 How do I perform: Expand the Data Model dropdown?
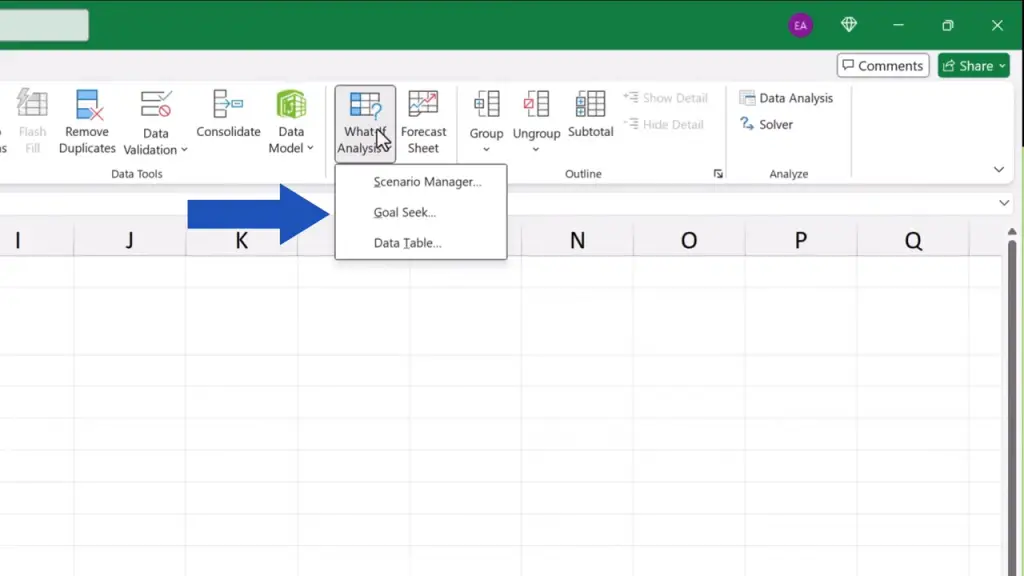tap(310, 148)
